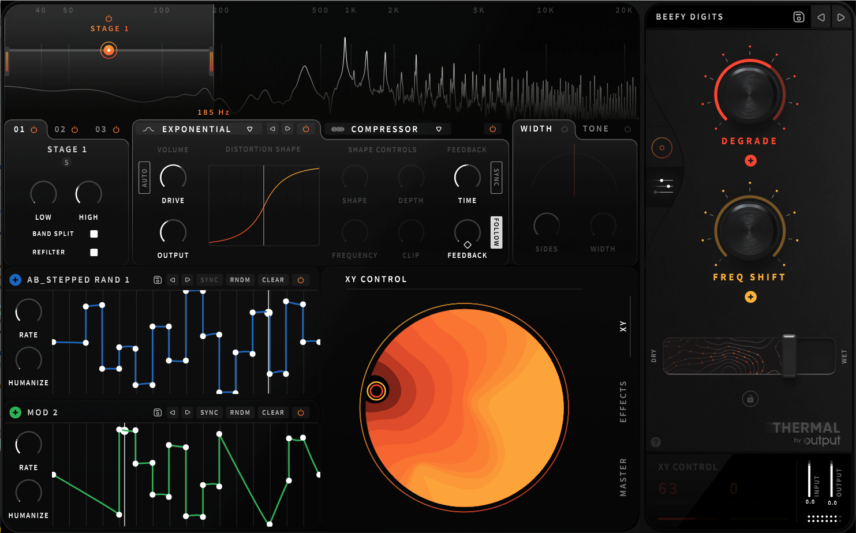This screenshot has height=533, width=856.
Task: Save the Mod 2 modulator preset
Action: click(157, 412)
